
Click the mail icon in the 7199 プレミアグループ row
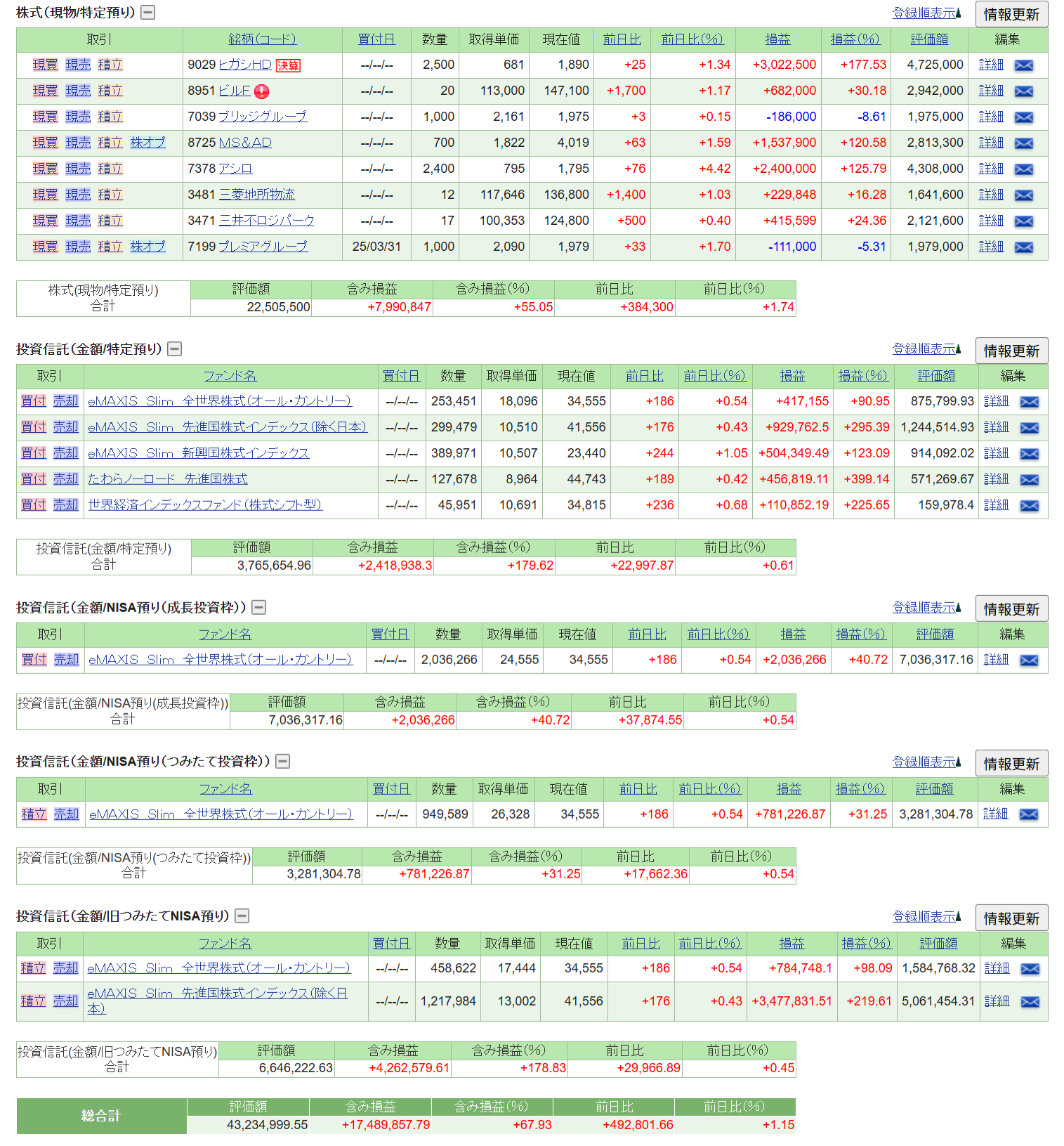pos(1023,247)
